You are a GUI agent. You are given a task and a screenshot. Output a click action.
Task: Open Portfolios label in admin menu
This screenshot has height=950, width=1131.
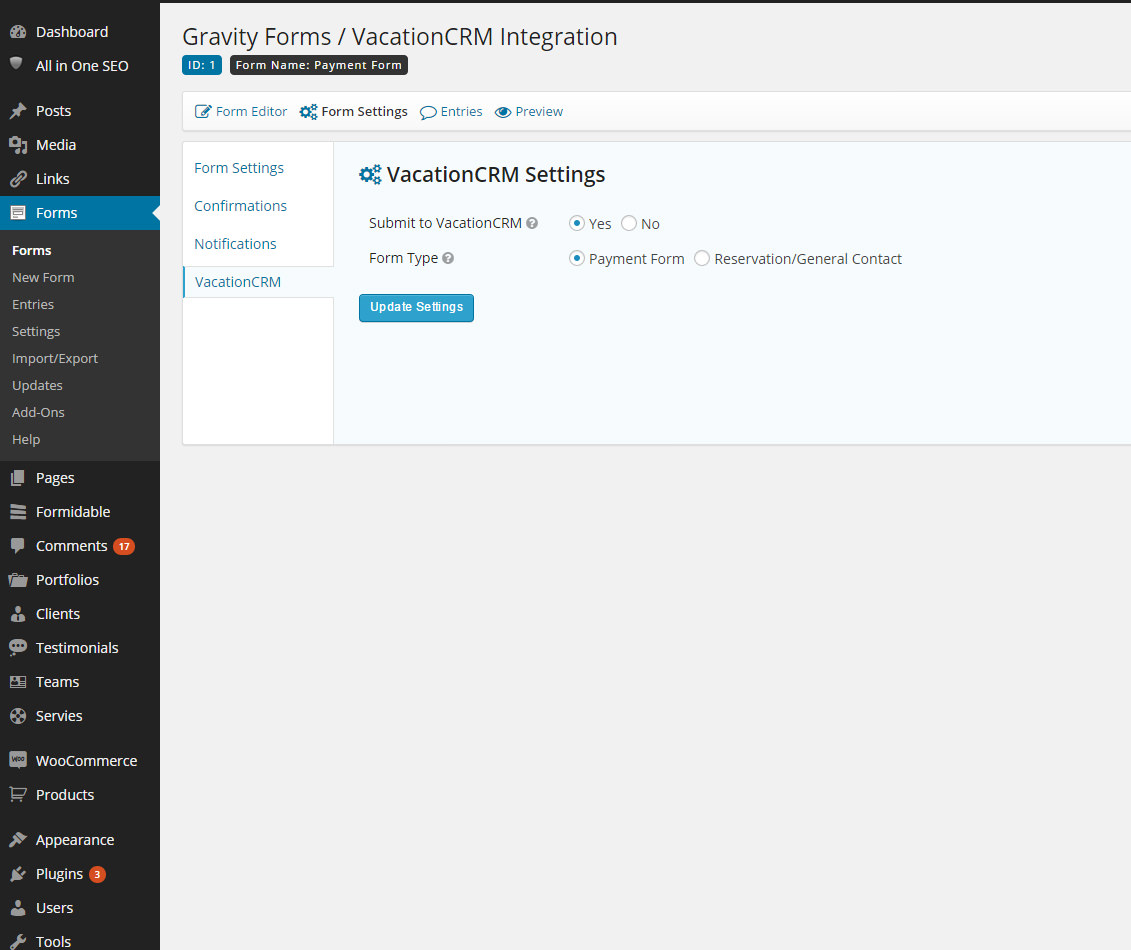(x=67, y=580)
